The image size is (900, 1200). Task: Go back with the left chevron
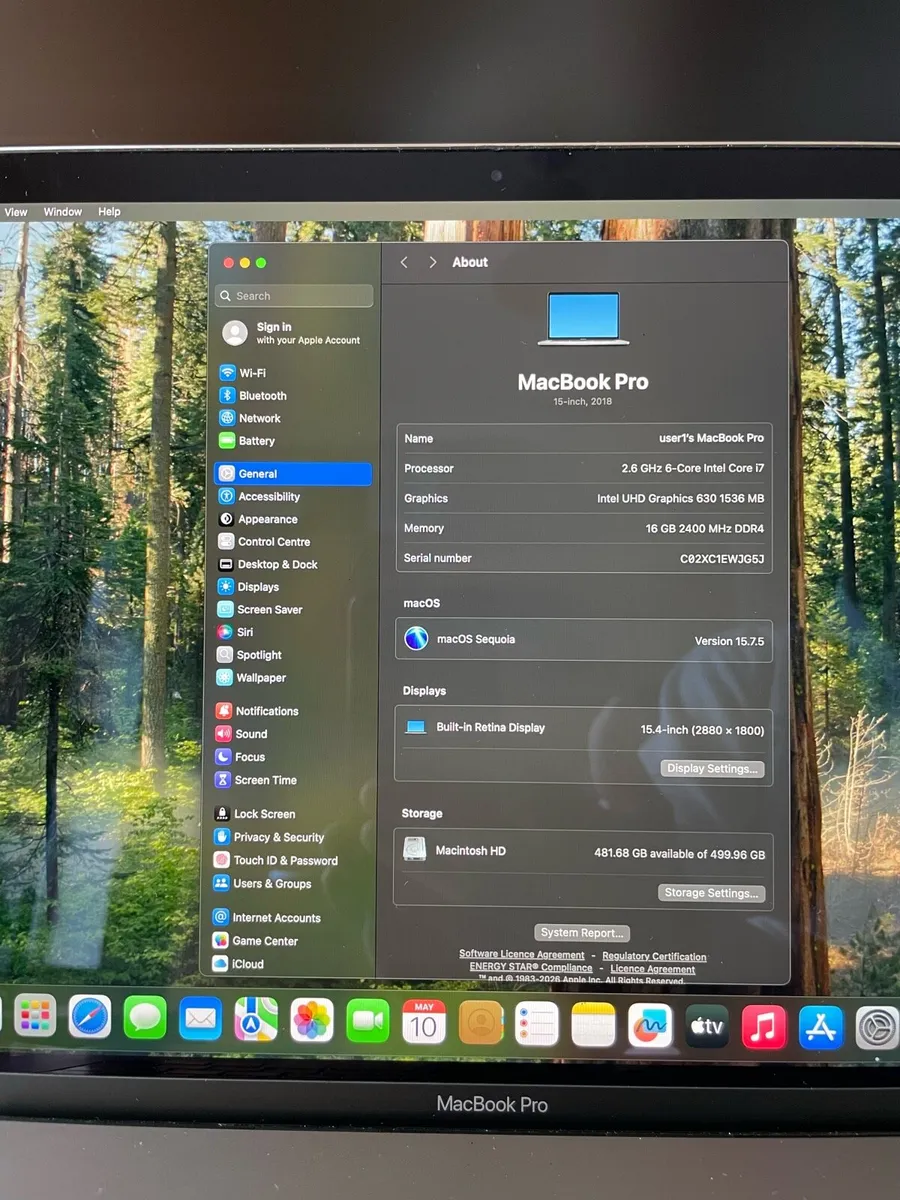[x=404, y=262]
